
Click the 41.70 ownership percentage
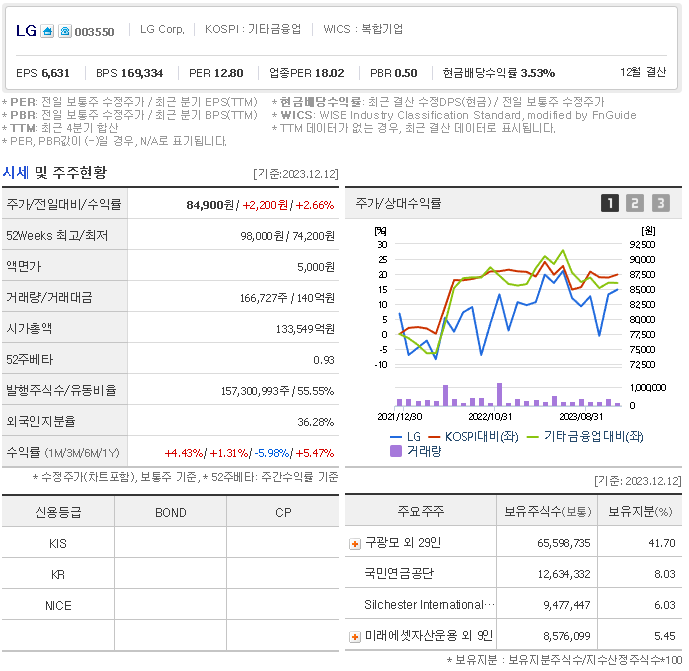click(x=662, y=544)
